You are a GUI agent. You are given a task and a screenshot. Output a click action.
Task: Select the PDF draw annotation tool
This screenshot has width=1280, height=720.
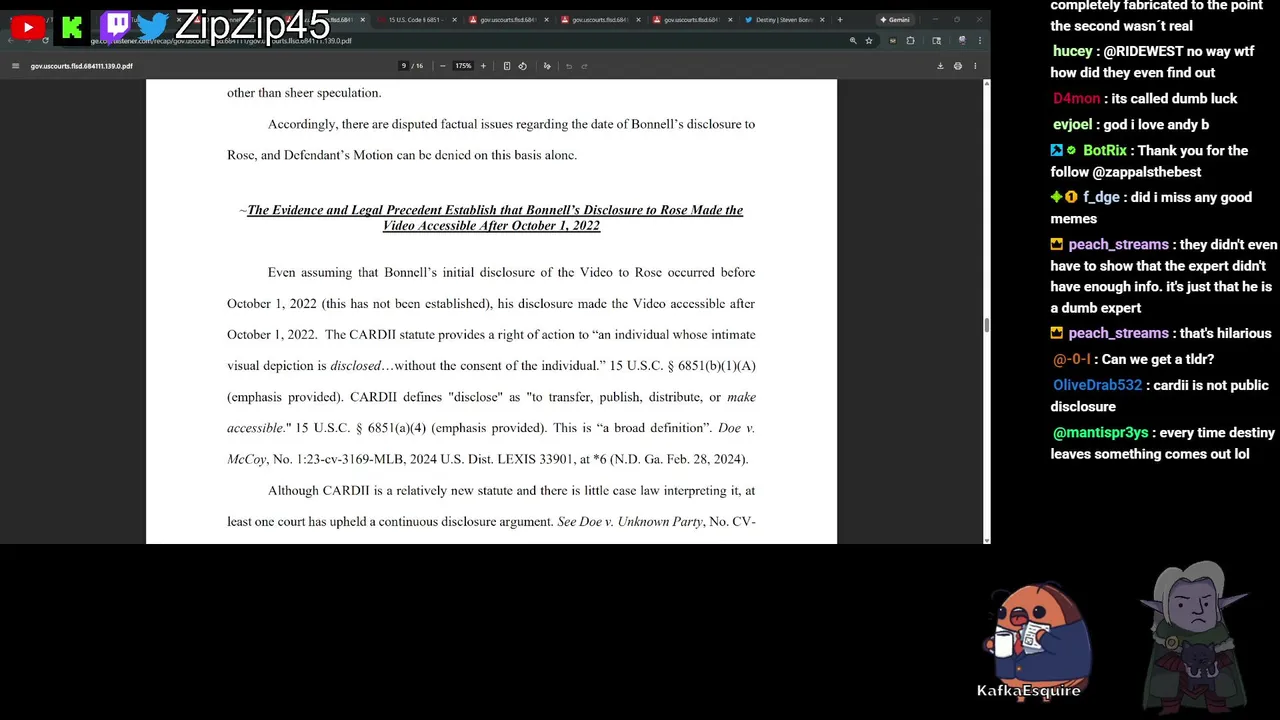(x=547, y=66)
